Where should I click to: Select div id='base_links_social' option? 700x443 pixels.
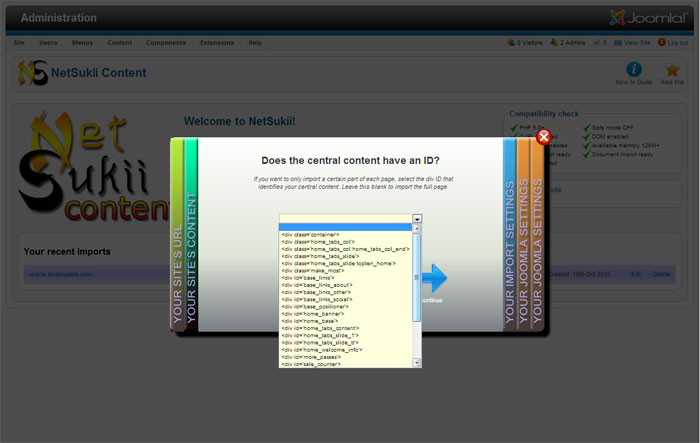345,299
